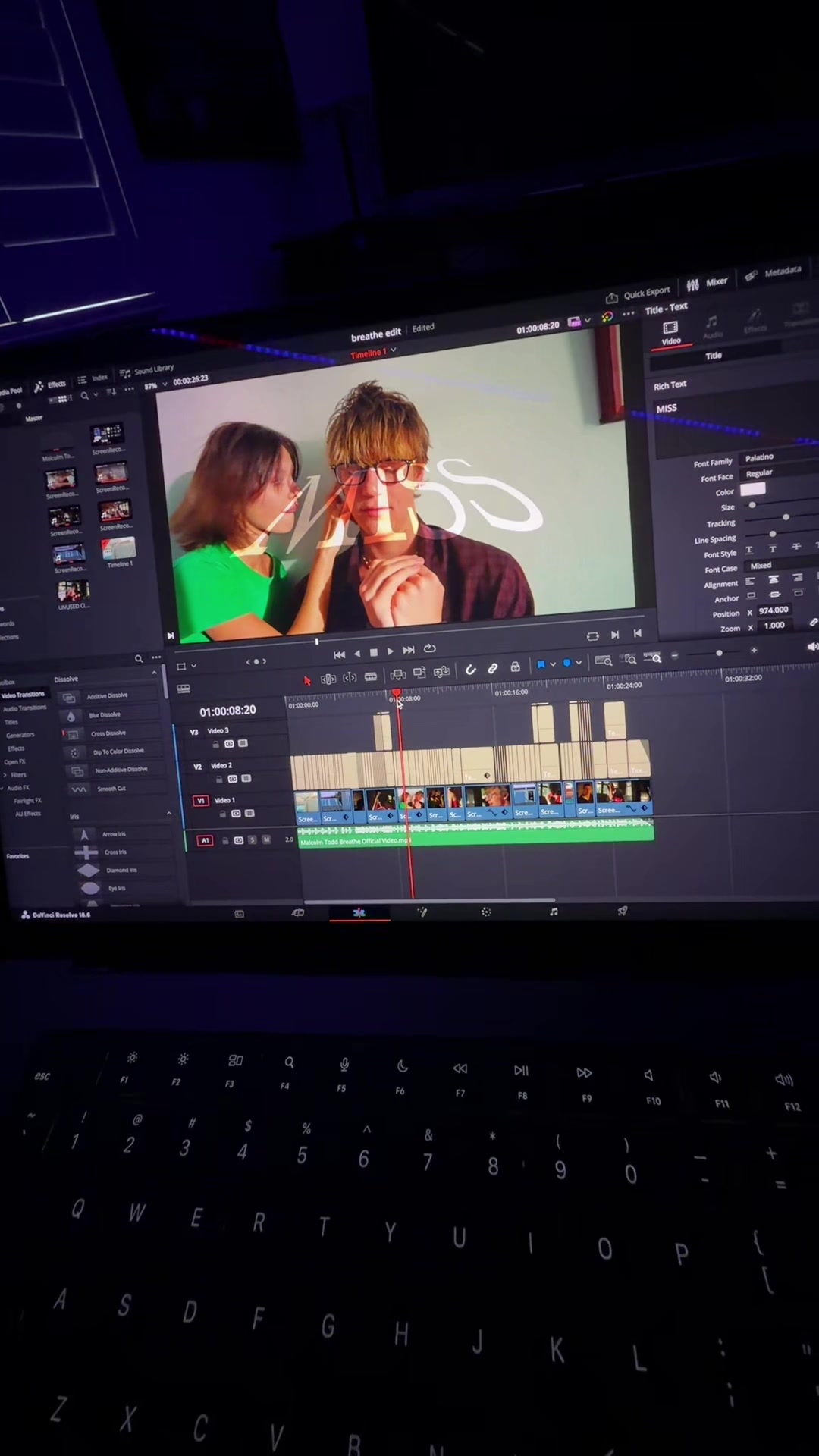Open flag color dropdown arrow
Viewport: 819px width, 1456px height.
tap(553, 664)
